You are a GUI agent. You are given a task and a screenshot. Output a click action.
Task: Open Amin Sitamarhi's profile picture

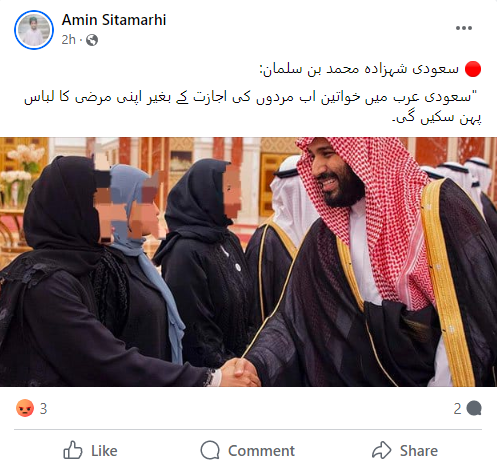point(34,30)
